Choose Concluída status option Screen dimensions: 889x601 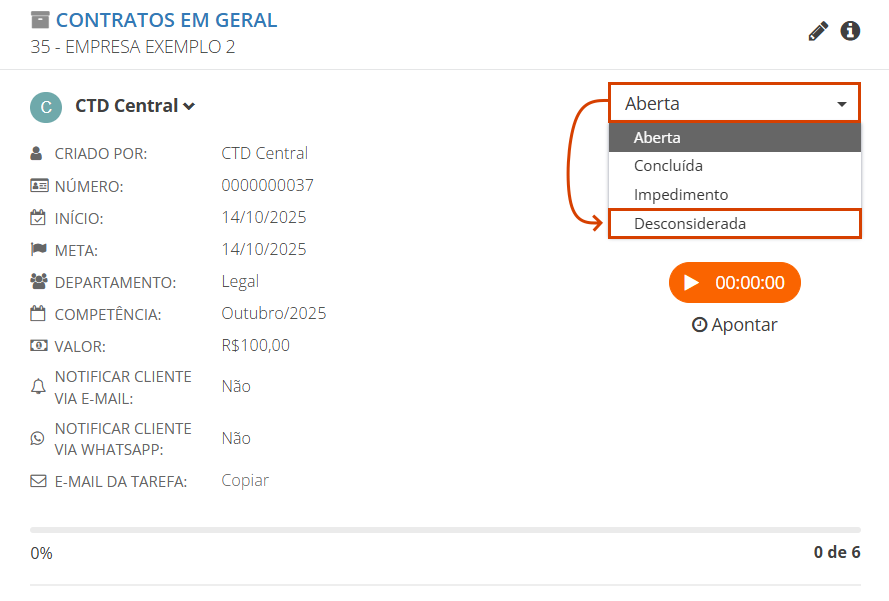(734, 166)
